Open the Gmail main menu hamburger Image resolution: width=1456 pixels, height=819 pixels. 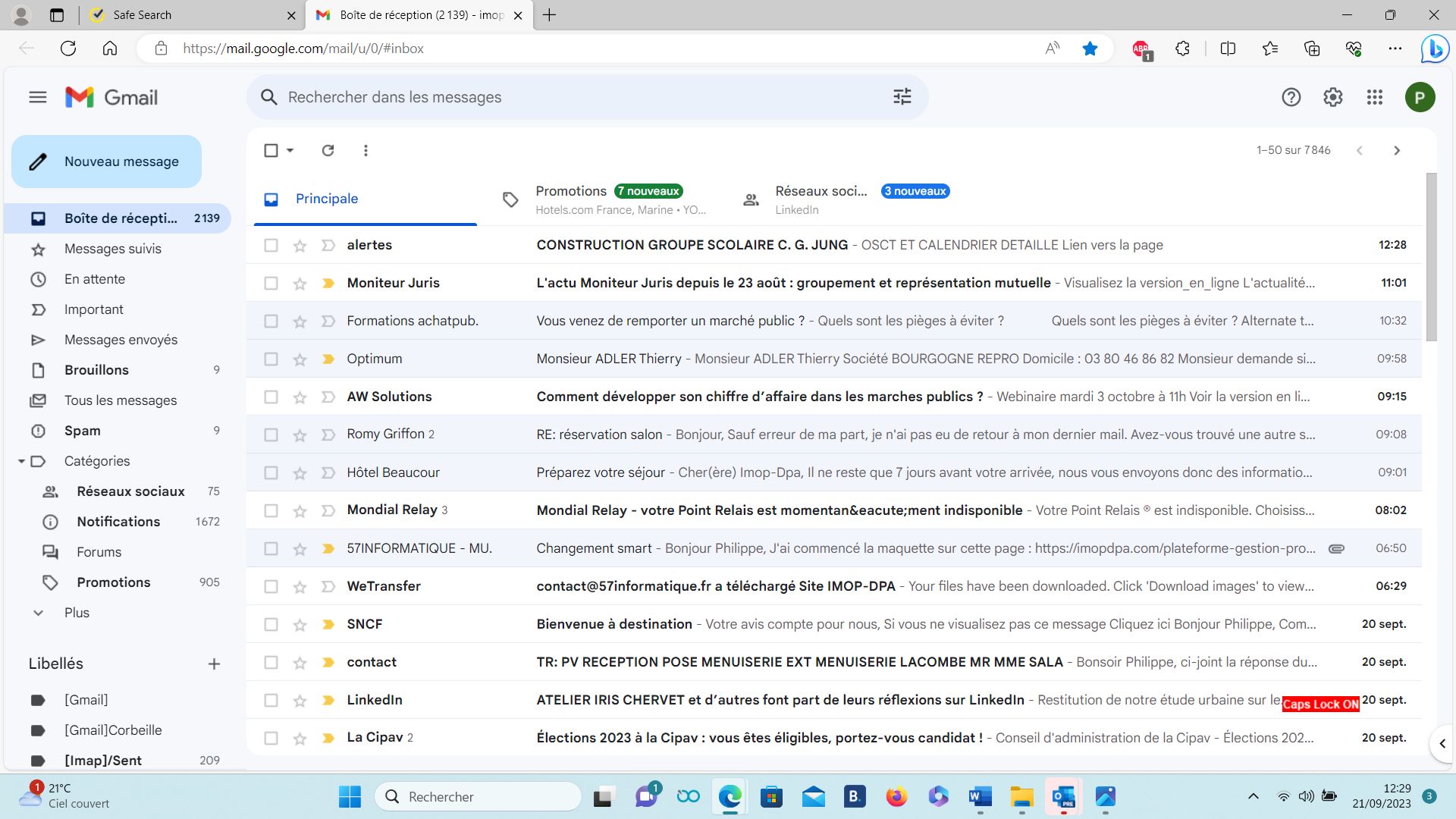click(38, 97)
